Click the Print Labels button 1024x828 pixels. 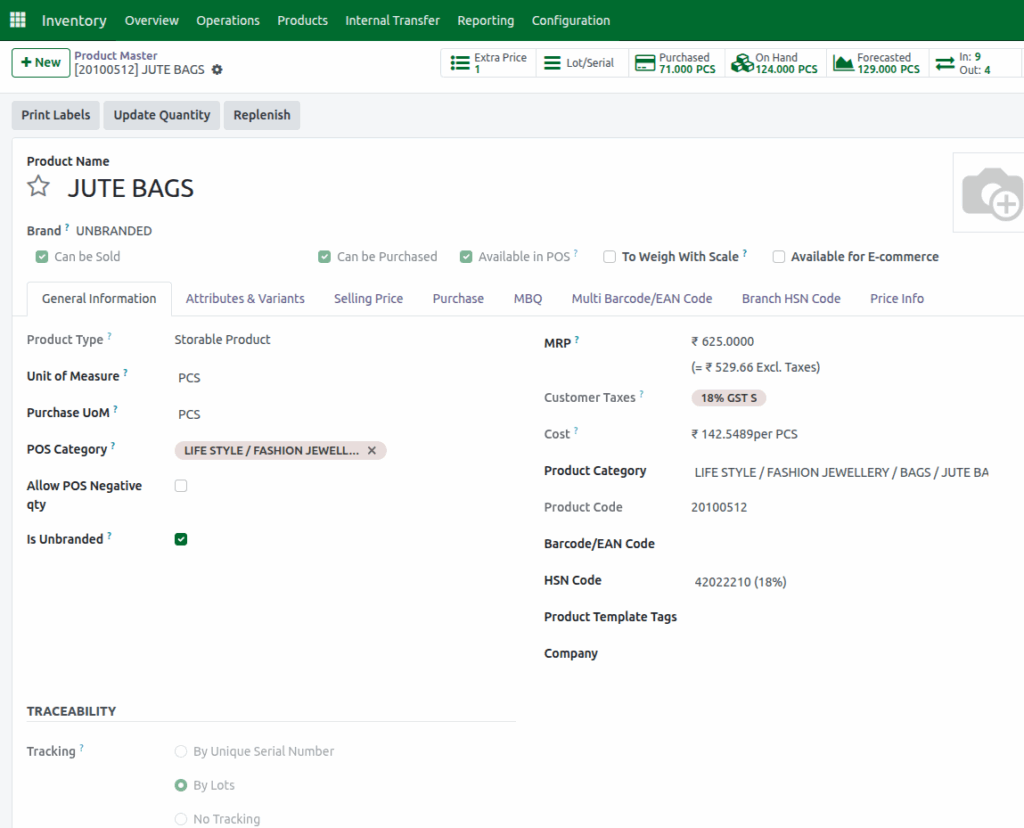tap(55, 115)
